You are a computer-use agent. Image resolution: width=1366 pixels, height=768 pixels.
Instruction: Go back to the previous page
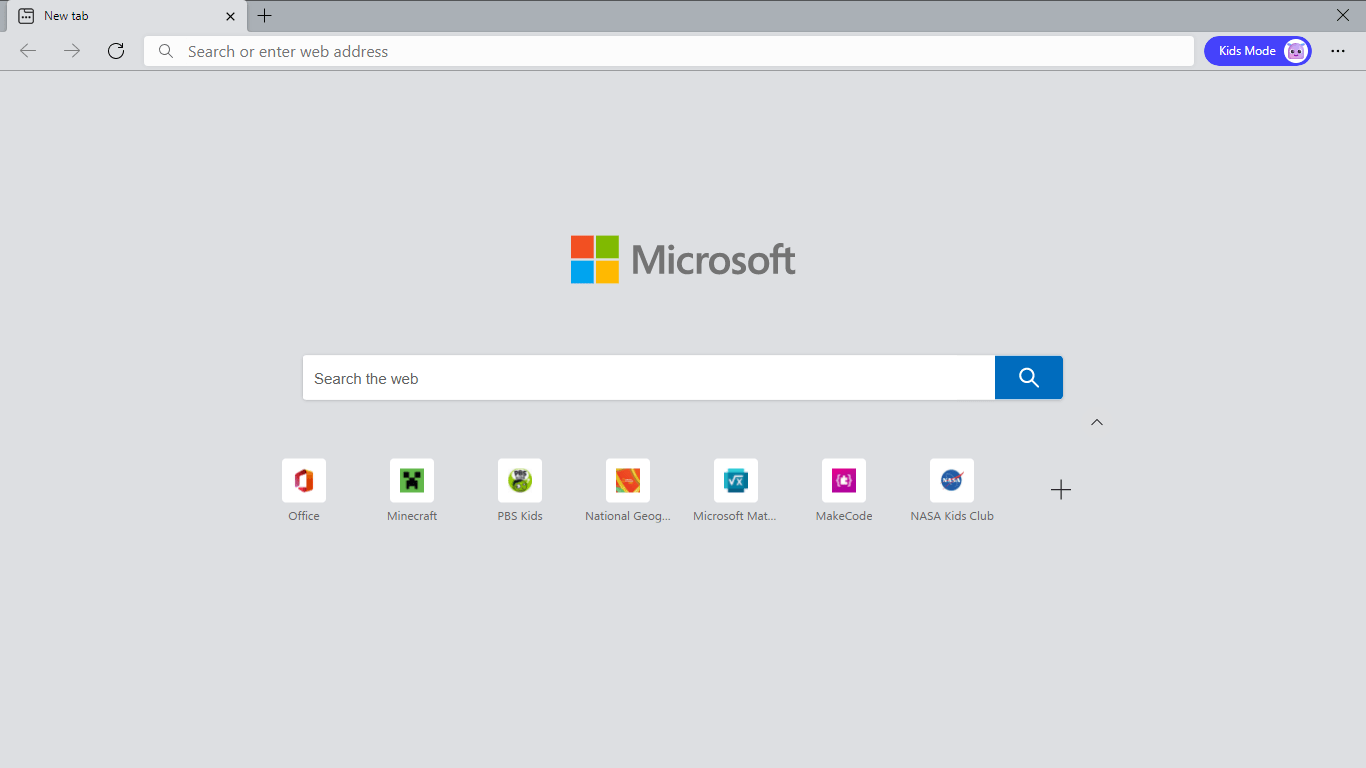click(27, 50)
